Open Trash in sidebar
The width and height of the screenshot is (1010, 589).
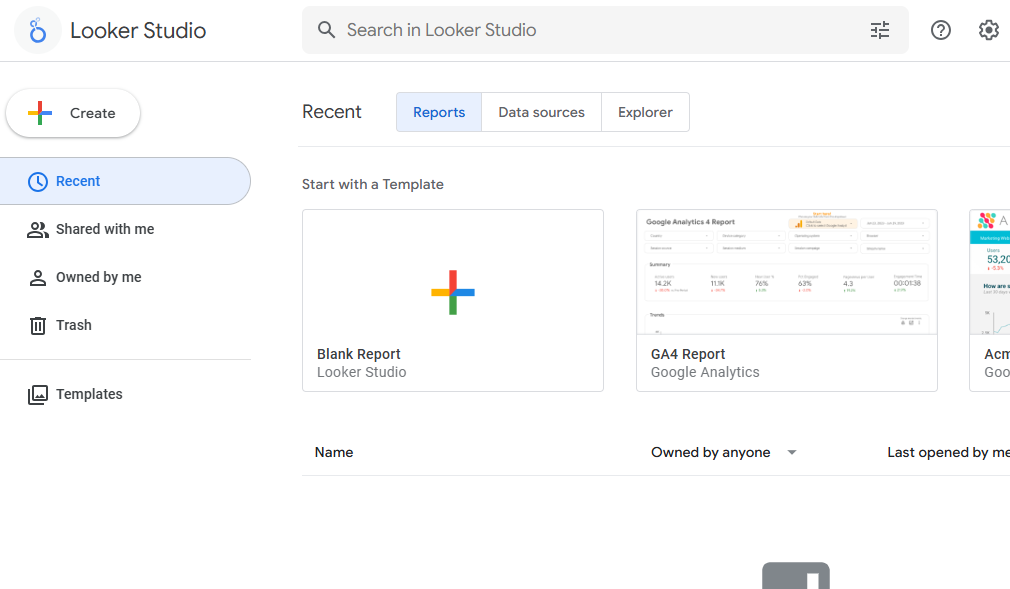125,325
